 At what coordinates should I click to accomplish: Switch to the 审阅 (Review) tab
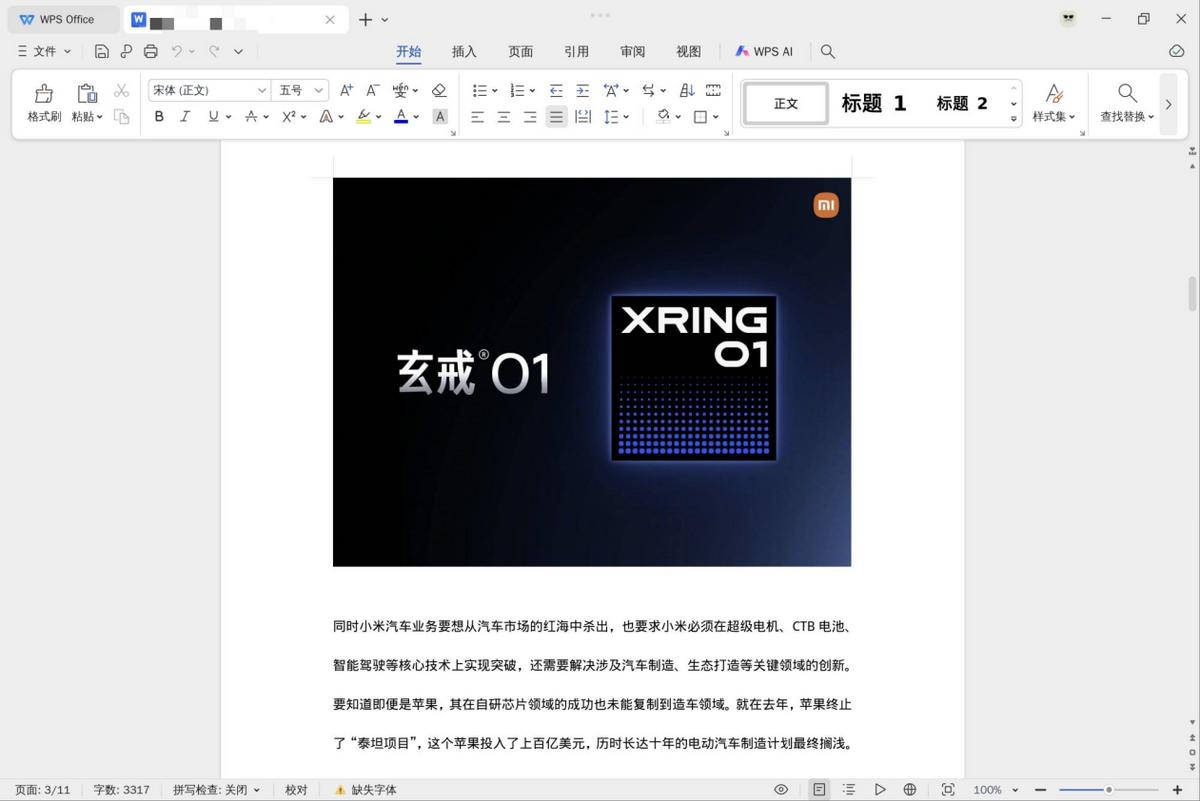pos(632,51)
